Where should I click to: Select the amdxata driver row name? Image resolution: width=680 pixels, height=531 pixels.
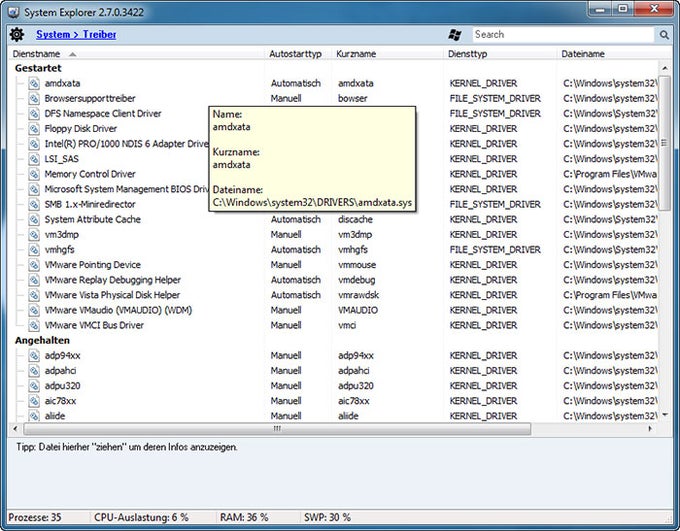62,83
